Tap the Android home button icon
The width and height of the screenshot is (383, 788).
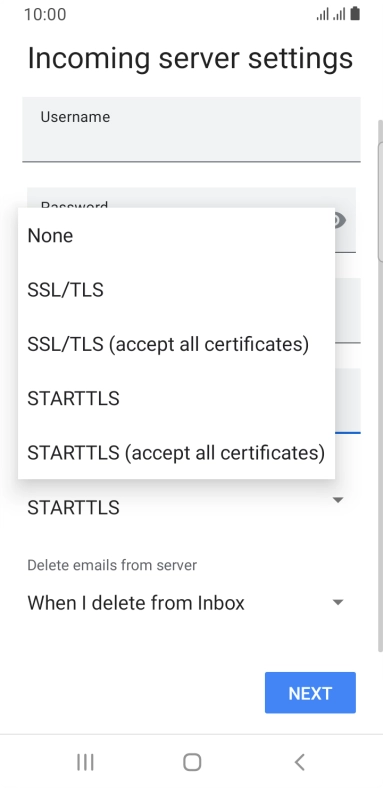[192, 762]
